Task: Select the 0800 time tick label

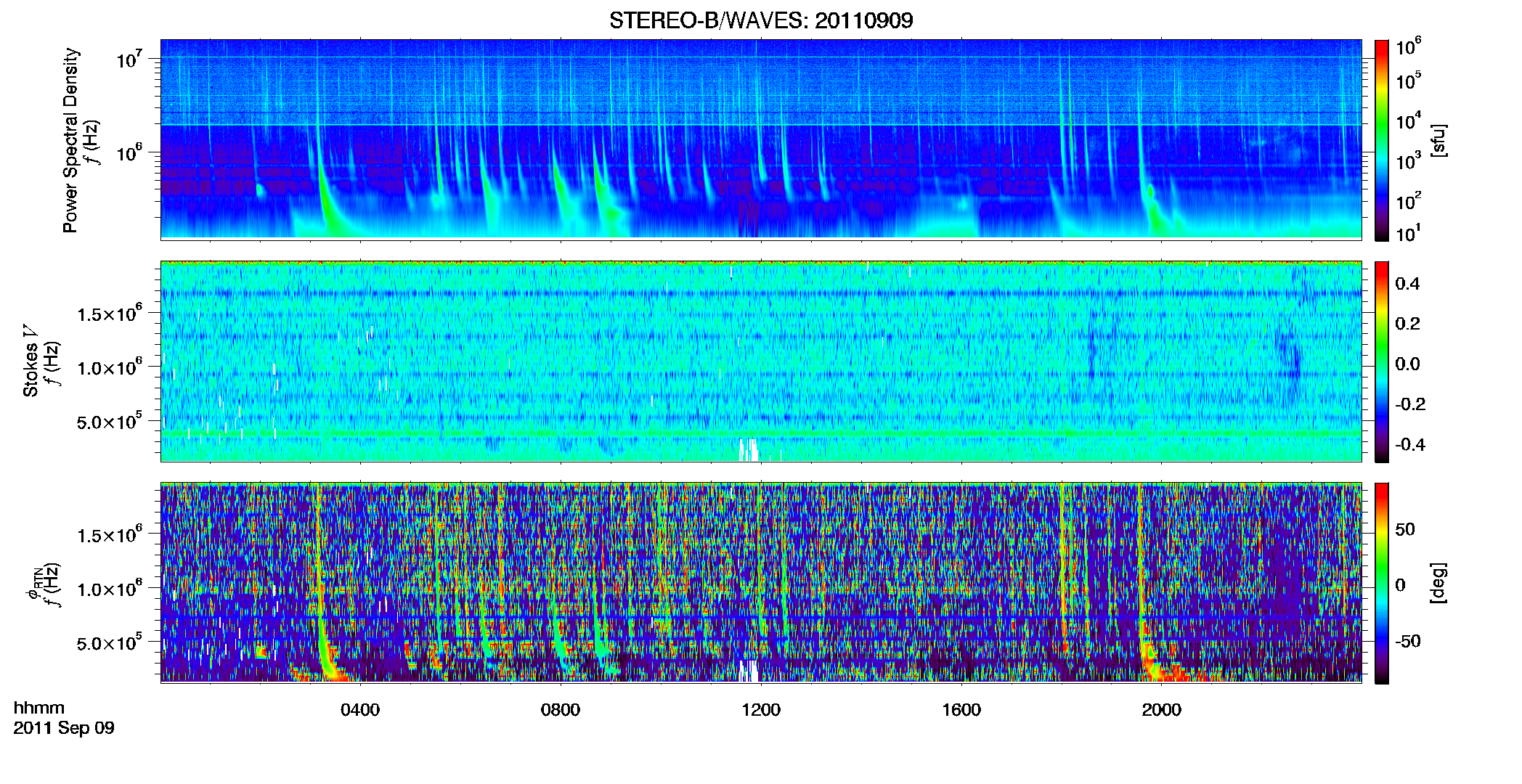Action: click(561, 710)
